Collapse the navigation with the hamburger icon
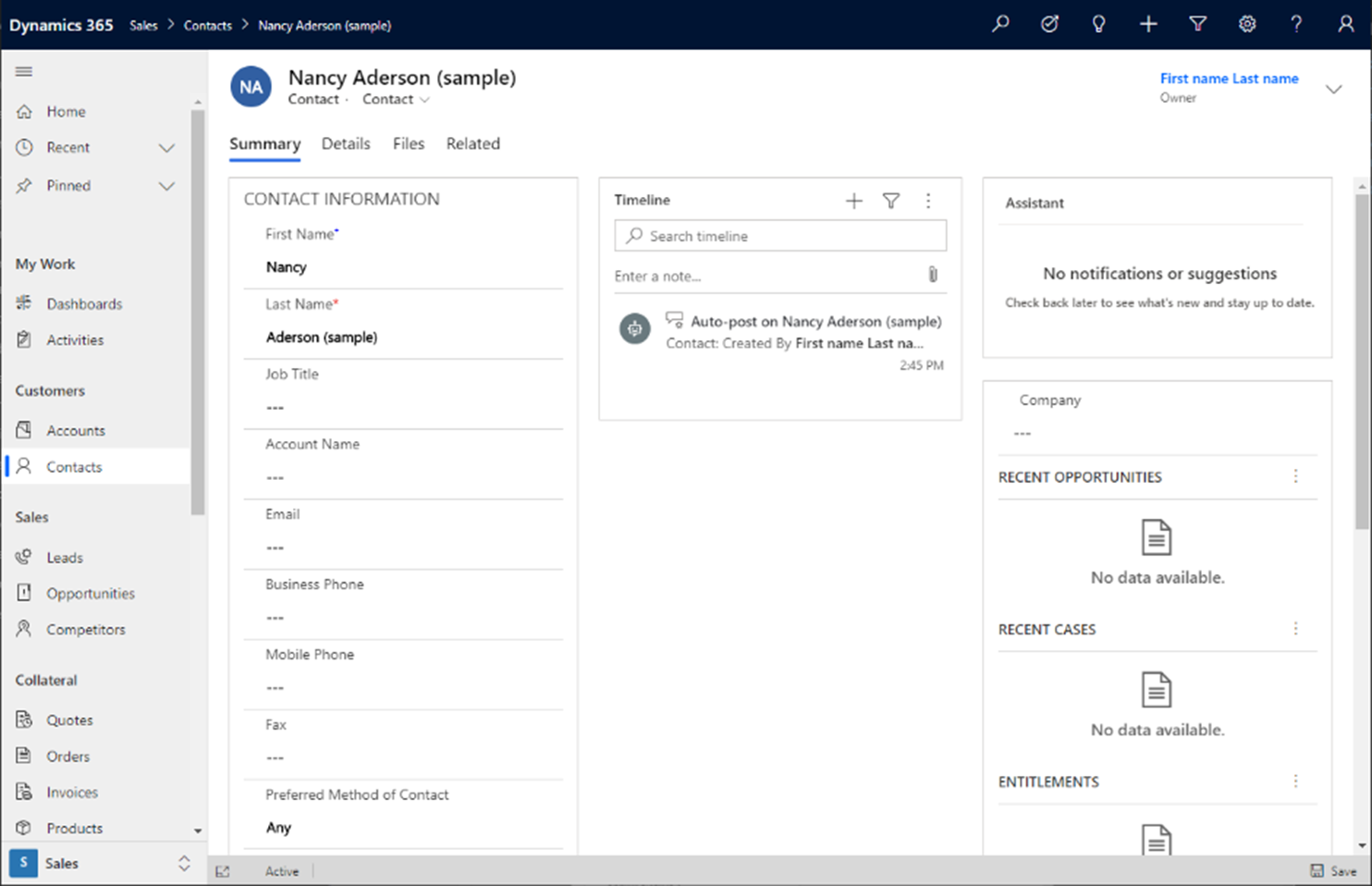Screen dimensions: 1372x886 pyautogui.click(x=24, y=71)
